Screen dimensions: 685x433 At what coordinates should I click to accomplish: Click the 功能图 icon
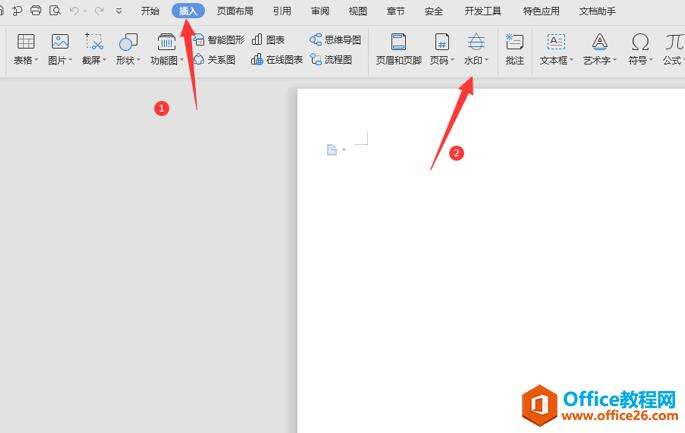pyautogui.click(x=166, y=42)
